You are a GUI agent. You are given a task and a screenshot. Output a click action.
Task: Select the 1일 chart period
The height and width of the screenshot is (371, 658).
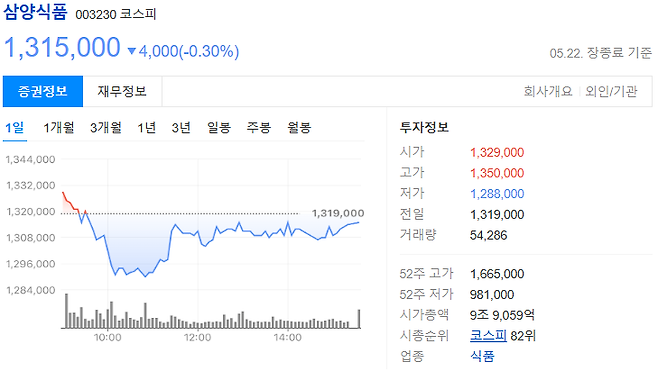[x=15, y=128]
